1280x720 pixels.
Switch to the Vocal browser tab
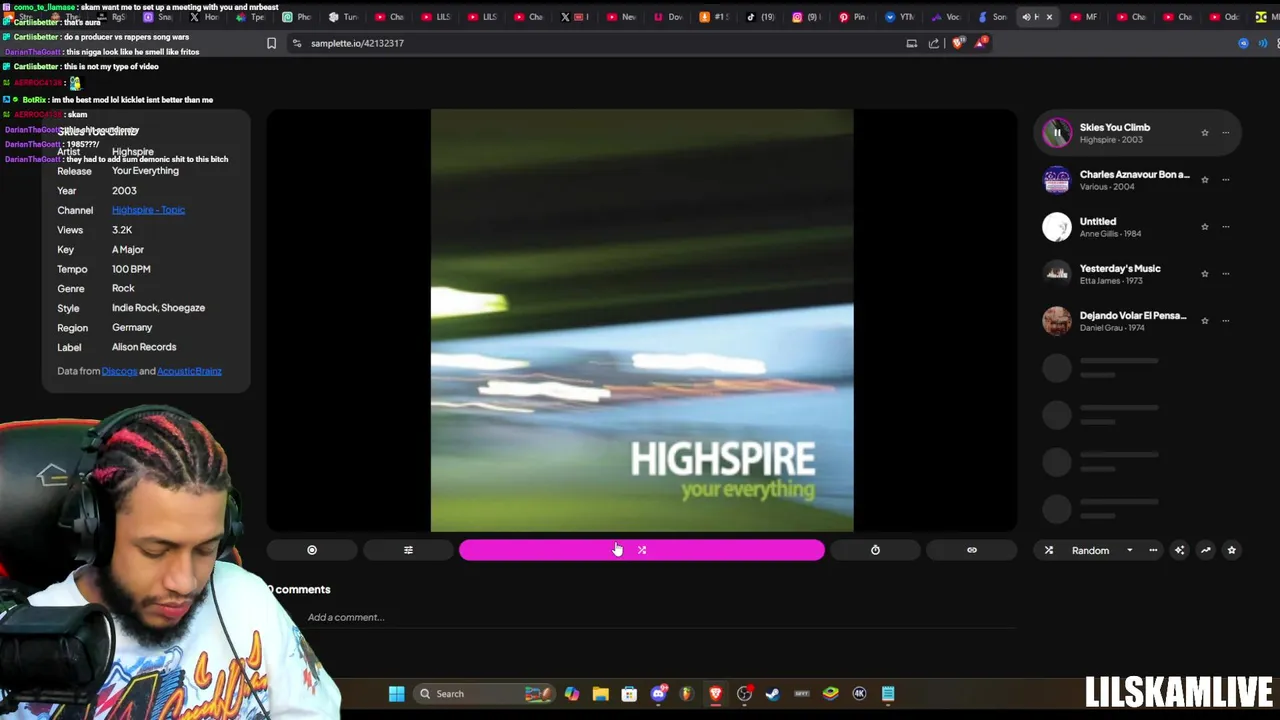point(945,17)
